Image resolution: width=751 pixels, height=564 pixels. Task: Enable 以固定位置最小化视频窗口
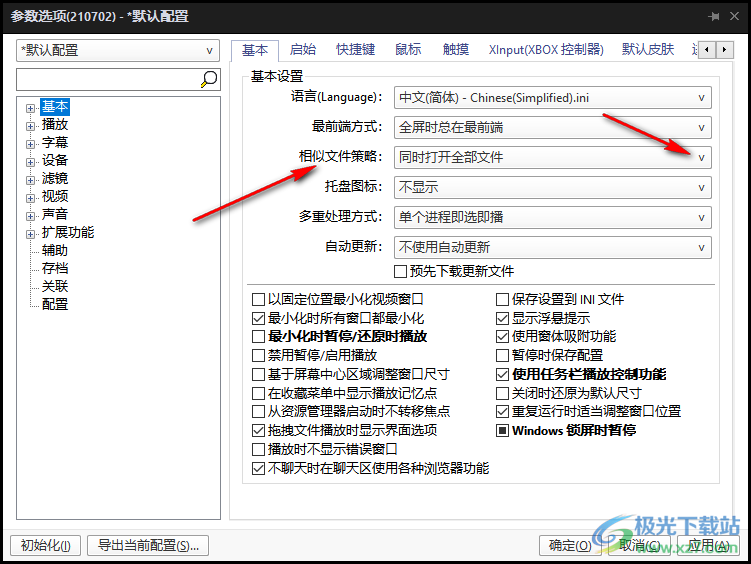[258, 300]
